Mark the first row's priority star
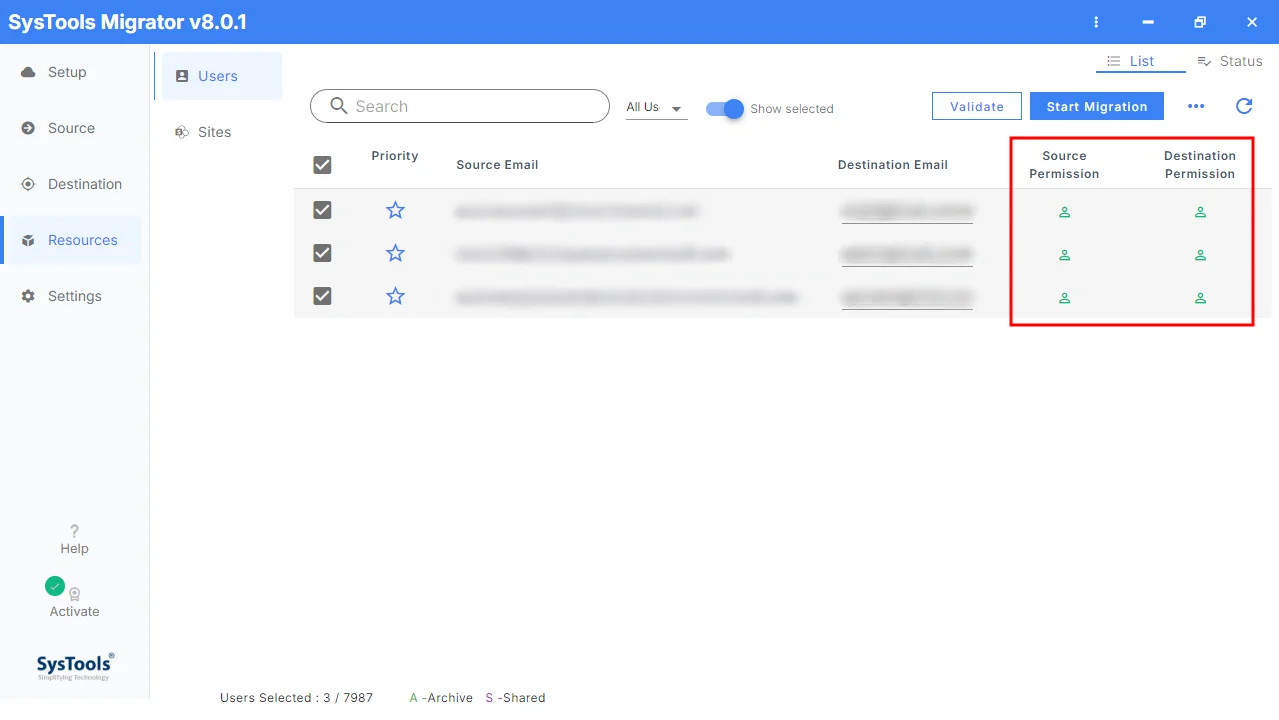 coord(396,210)
